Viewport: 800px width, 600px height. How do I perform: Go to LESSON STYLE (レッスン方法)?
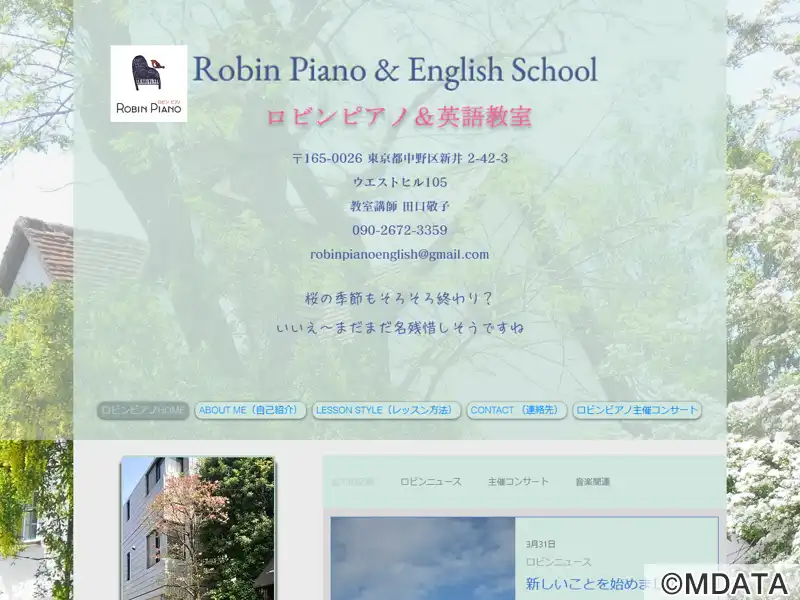(386, 410)
